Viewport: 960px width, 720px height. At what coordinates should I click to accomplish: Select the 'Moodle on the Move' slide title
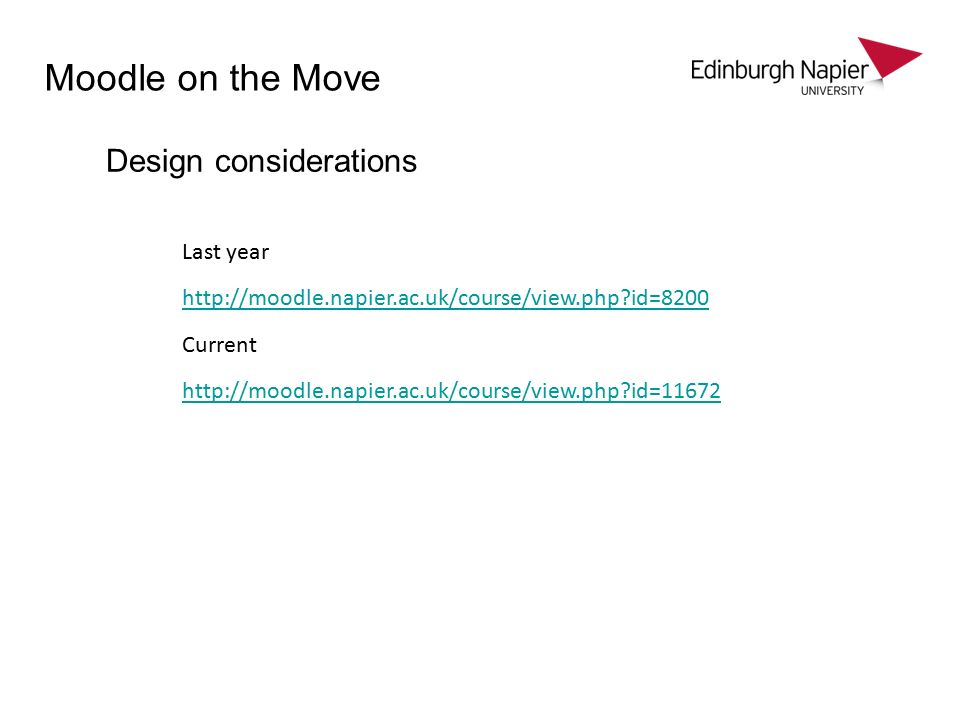coord(212,78)
